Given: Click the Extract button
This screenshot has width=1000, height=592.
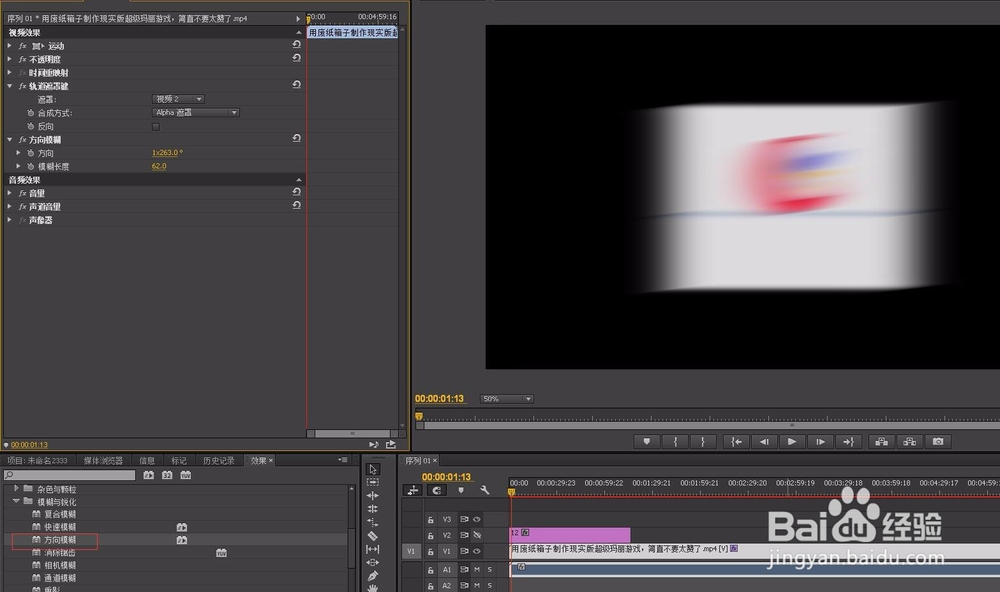Looking at the screenshot, I should pos(909,441).
